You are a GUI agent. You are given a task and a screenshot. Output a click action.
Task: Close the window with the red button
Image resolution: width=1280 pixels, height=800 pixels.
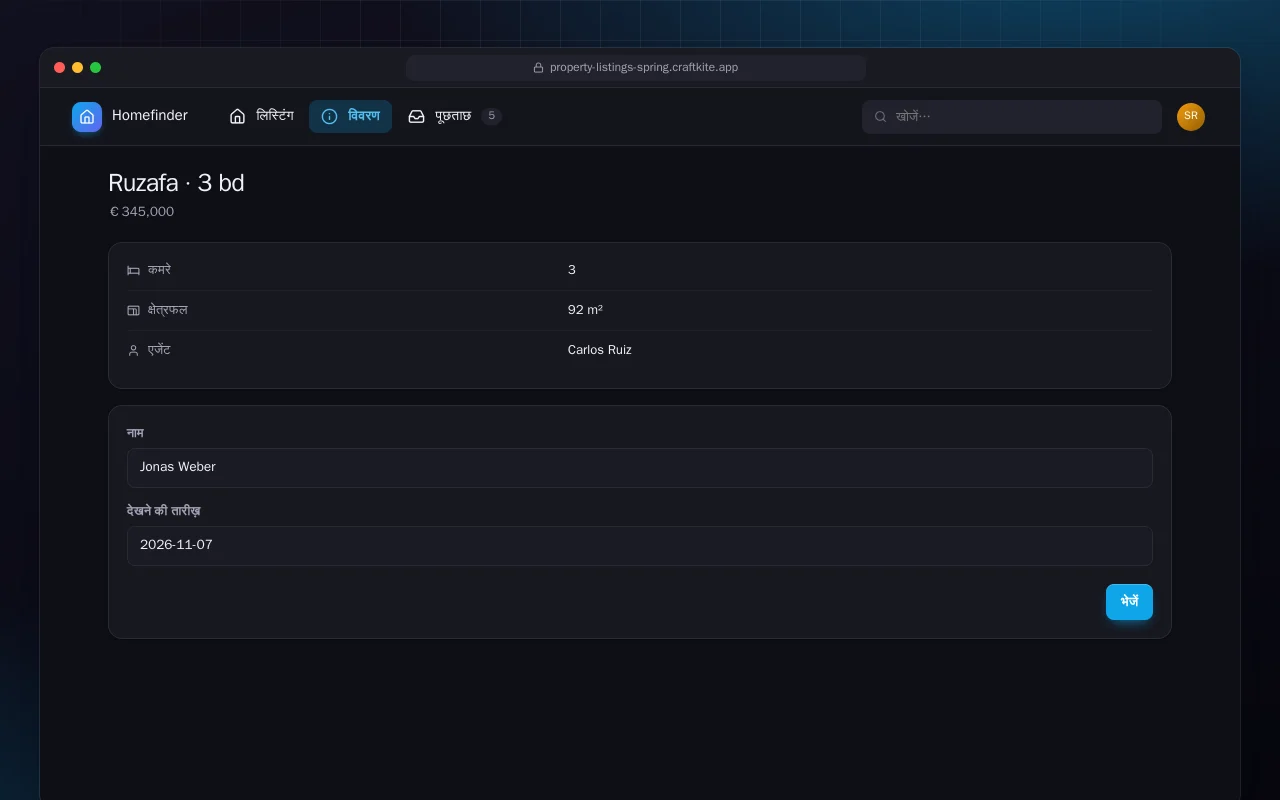[60, 68]
